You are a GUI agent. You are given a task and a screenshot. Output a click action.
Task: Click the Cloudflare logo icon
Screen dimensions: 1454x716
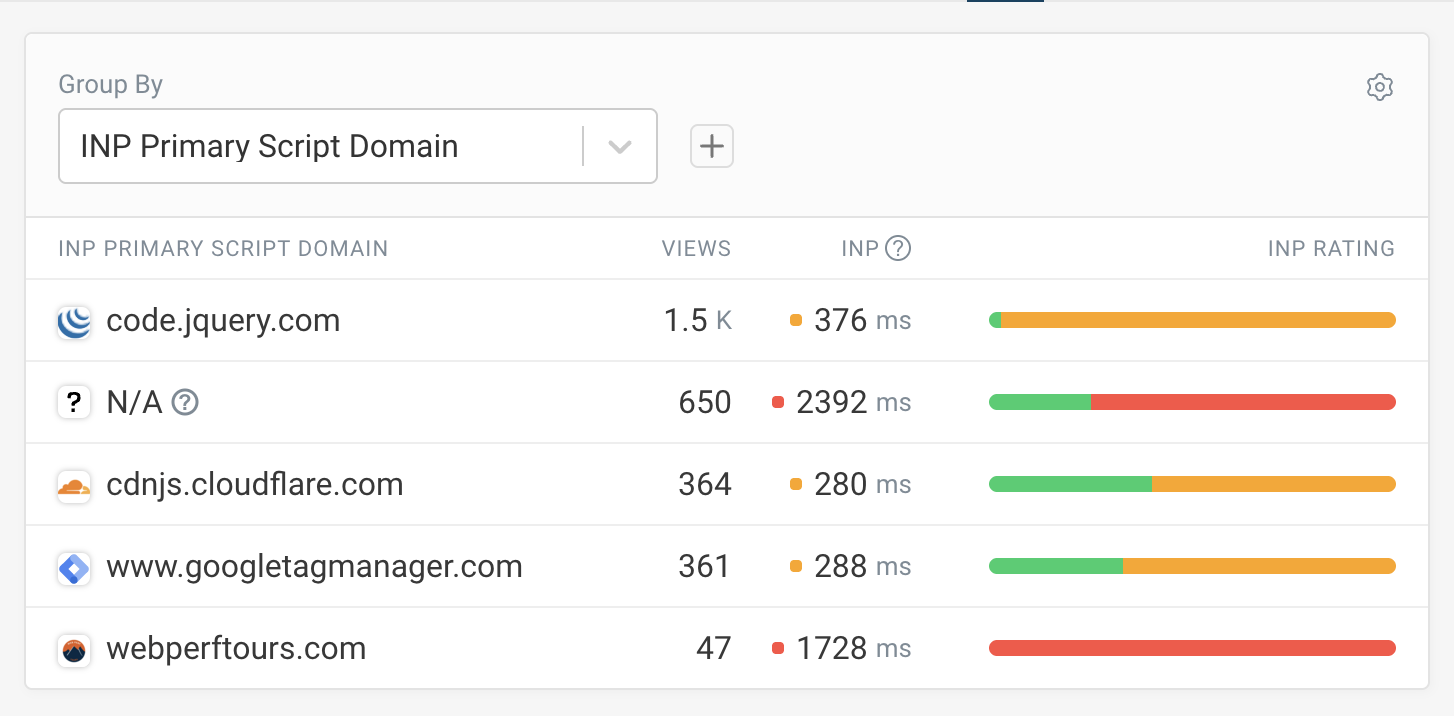[x=75, y=485]
